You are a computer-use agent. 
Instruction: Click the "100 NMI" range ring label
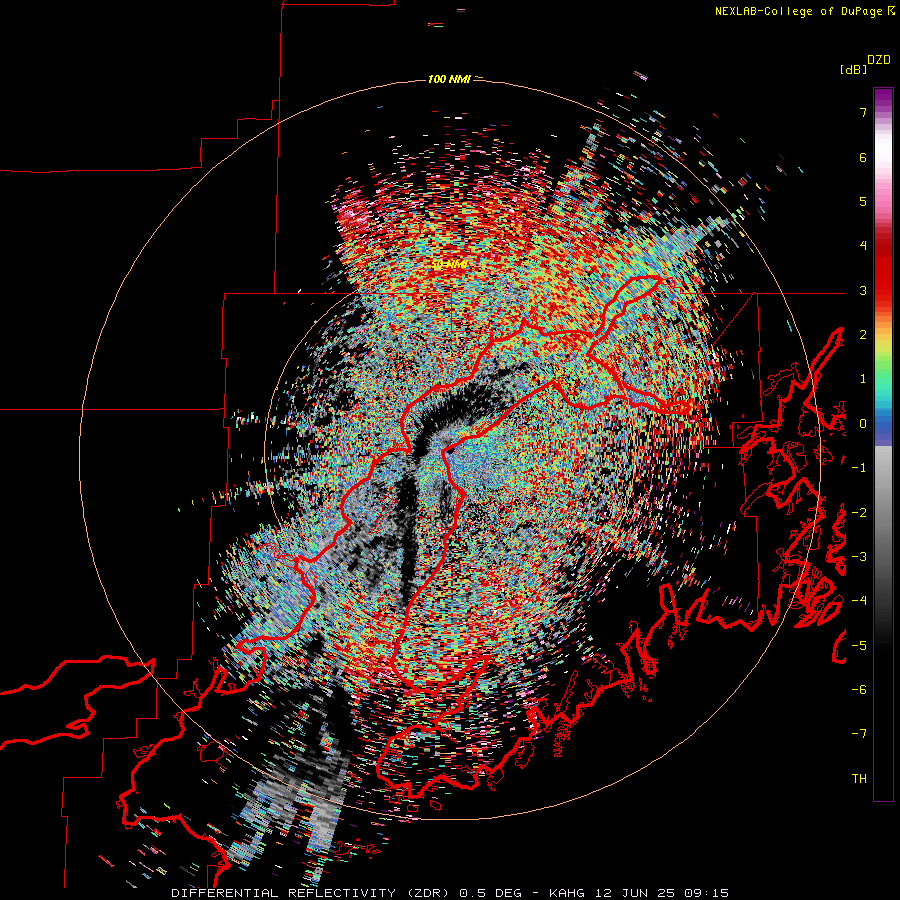pos(449,79)
